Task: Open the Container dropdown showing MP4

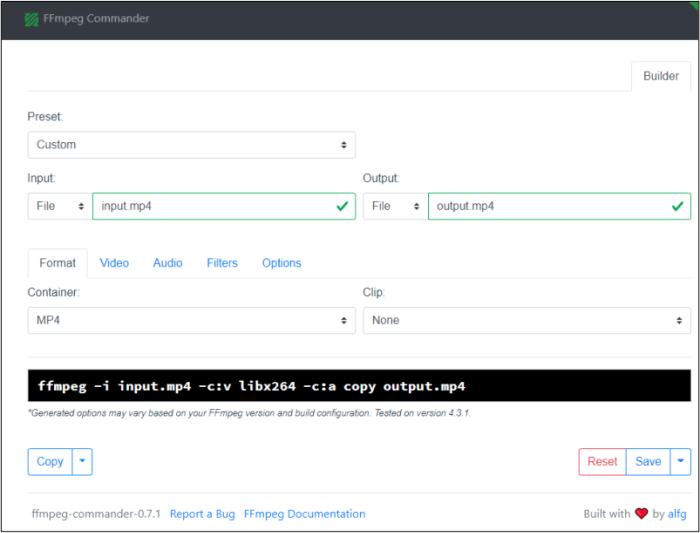Action: pos(192,321)
